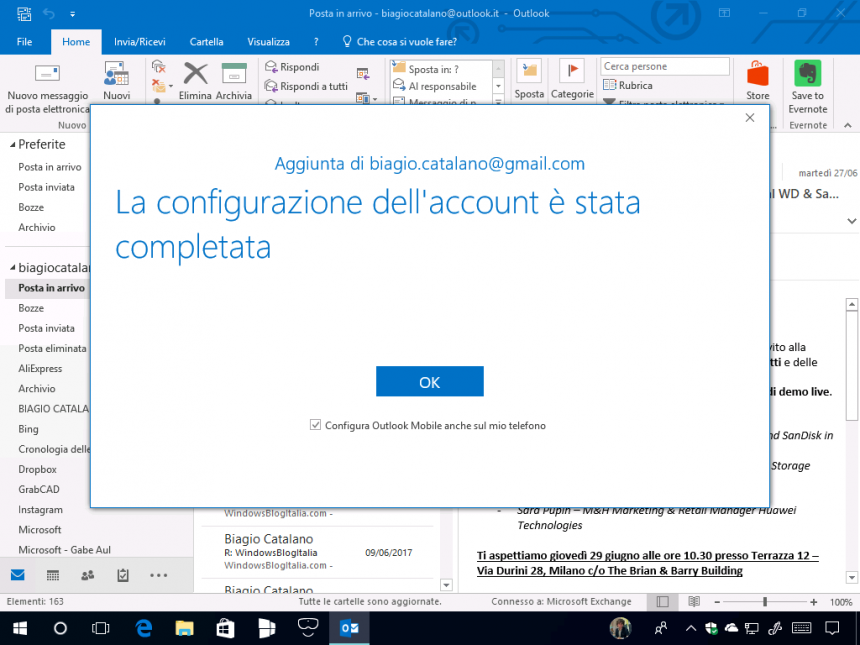Switch to Mail view icon
860x645 pixels.
point(18,575)
